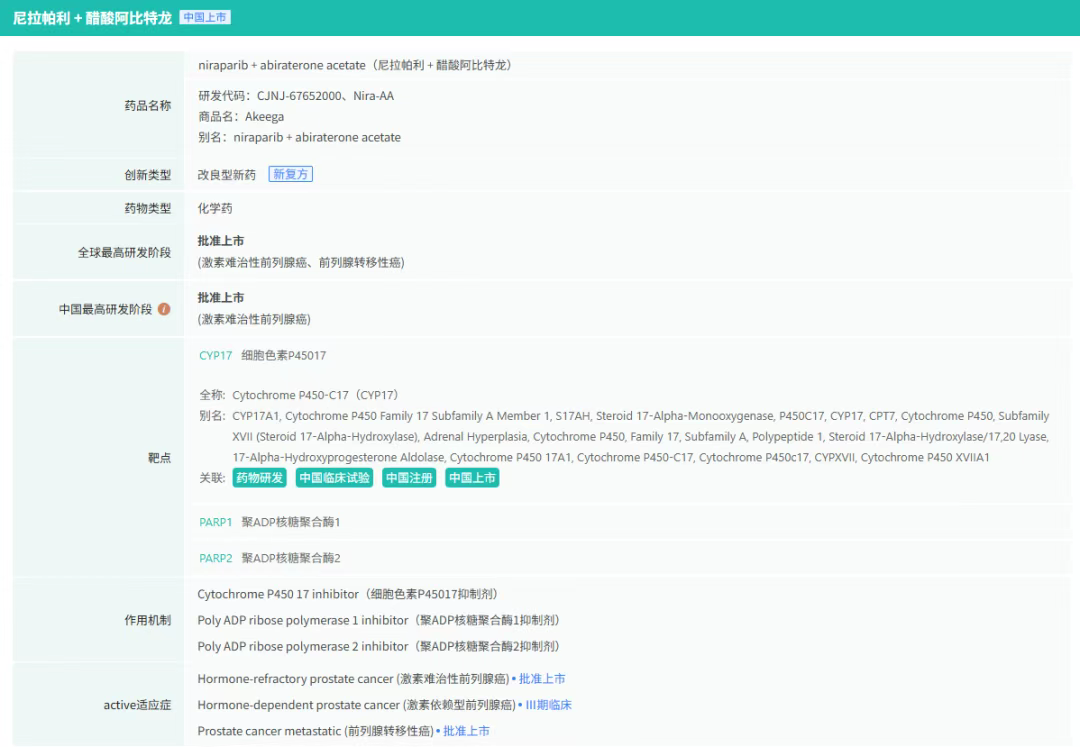The image size is (1080, 747).
Task: Click 批准上市 link for prostate cancer metastatic
Action: [x=466, y=731]
